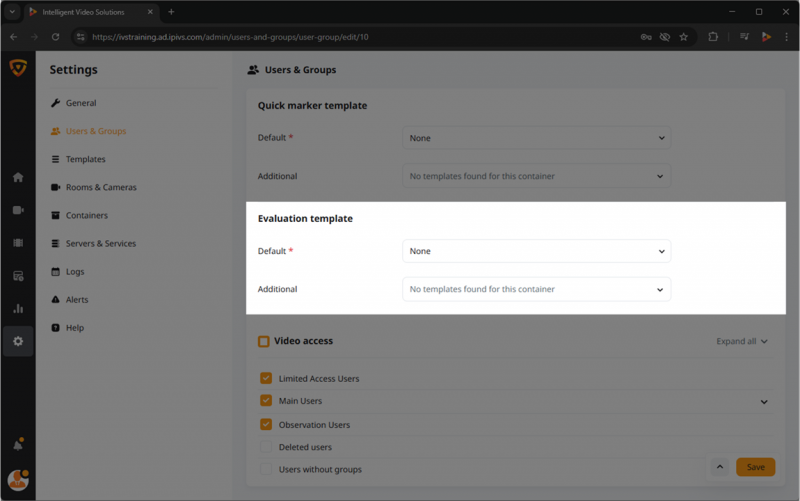
Task: Click the Quick marker template heading
Action: (x=312, y=106)
